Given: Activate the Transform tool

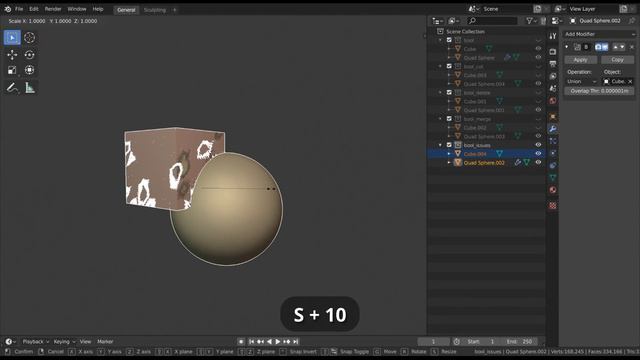Looking at the screenshot, I should [x=29, y=70].
